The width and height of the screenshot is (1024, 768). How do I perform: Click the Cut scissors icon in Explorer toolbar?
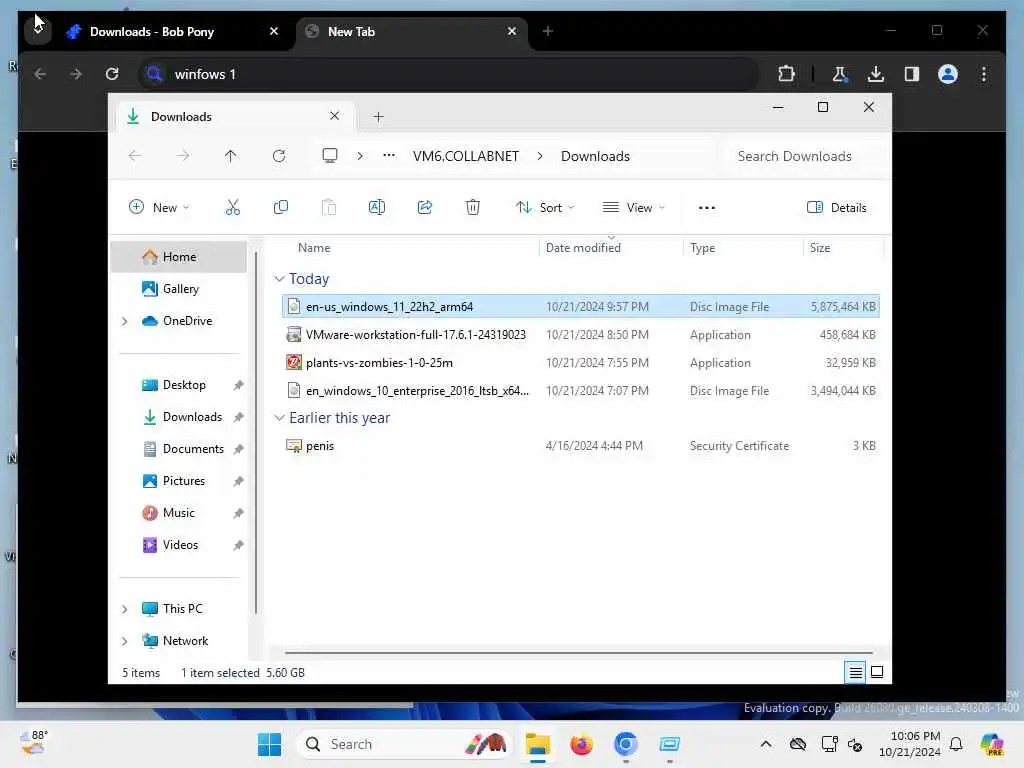[232, 208]
